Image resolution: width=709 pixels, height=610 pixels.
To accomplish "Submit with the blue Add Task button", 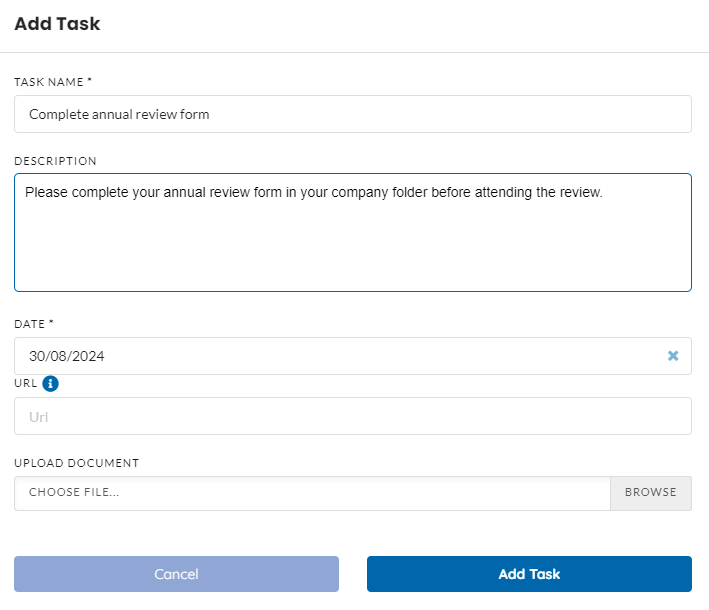I will coord(529,574).
